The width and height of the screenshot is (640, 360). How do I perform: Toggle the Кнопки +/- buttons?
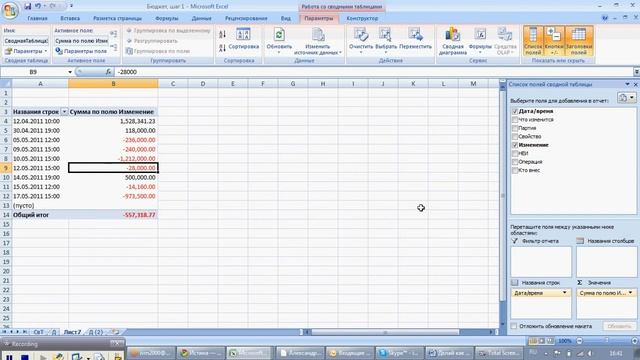click(x=554, y=41)
